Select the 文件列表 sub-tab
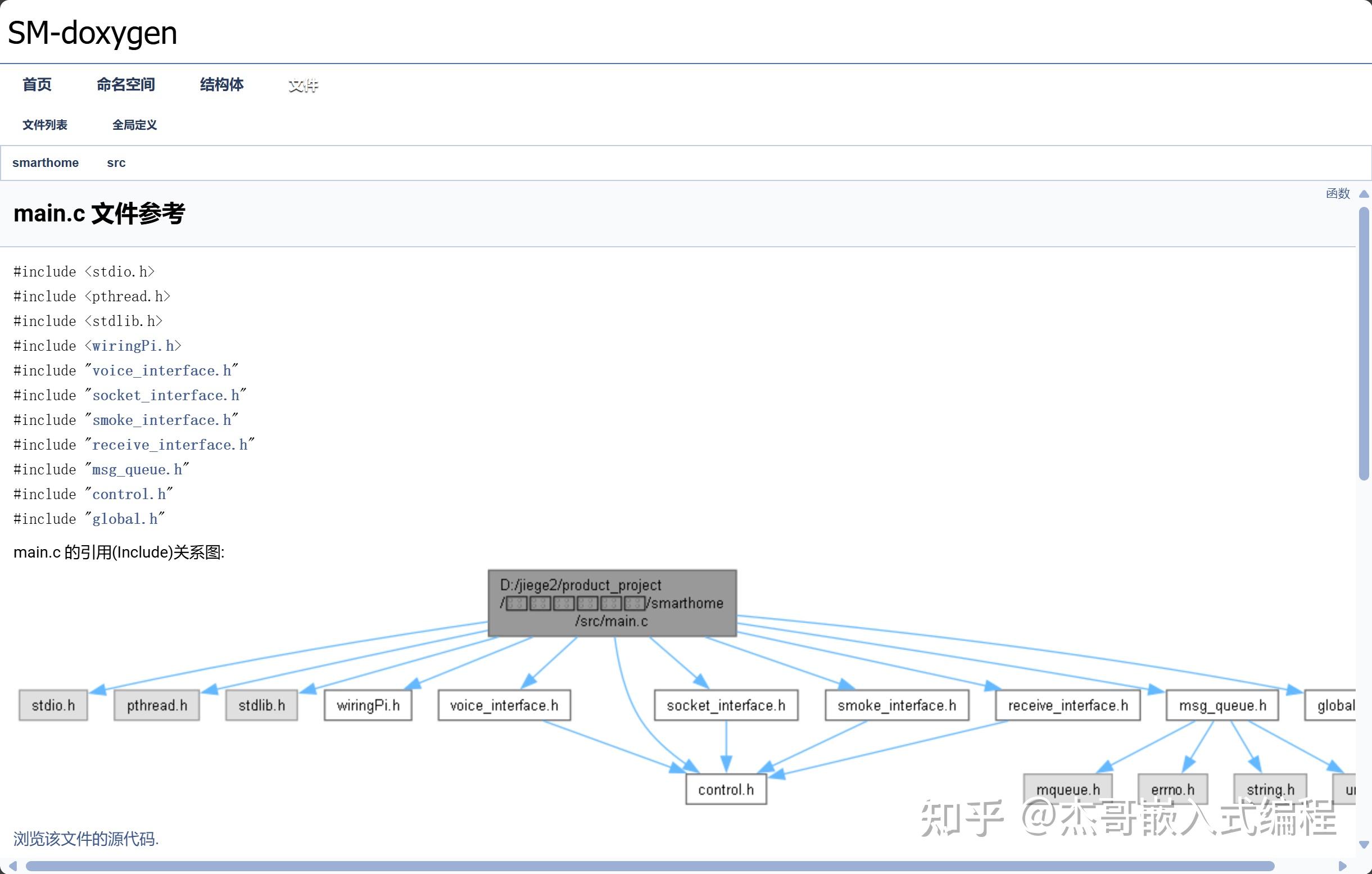The height and width of the screenshot is (874, 1372). coord(46,125)
